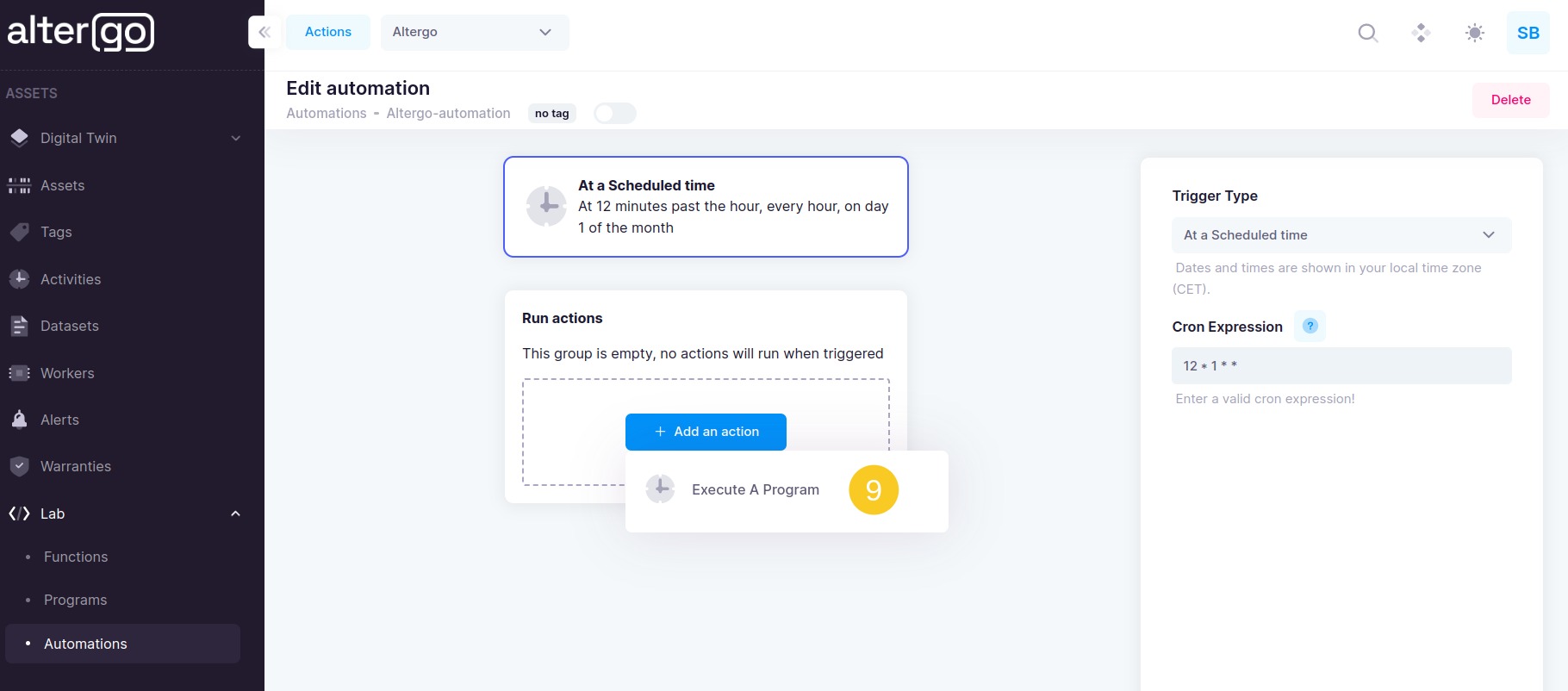Viewport: 1568px width, 691px height.
Task: Open the SB user avatar menu
Action: 1528,33
